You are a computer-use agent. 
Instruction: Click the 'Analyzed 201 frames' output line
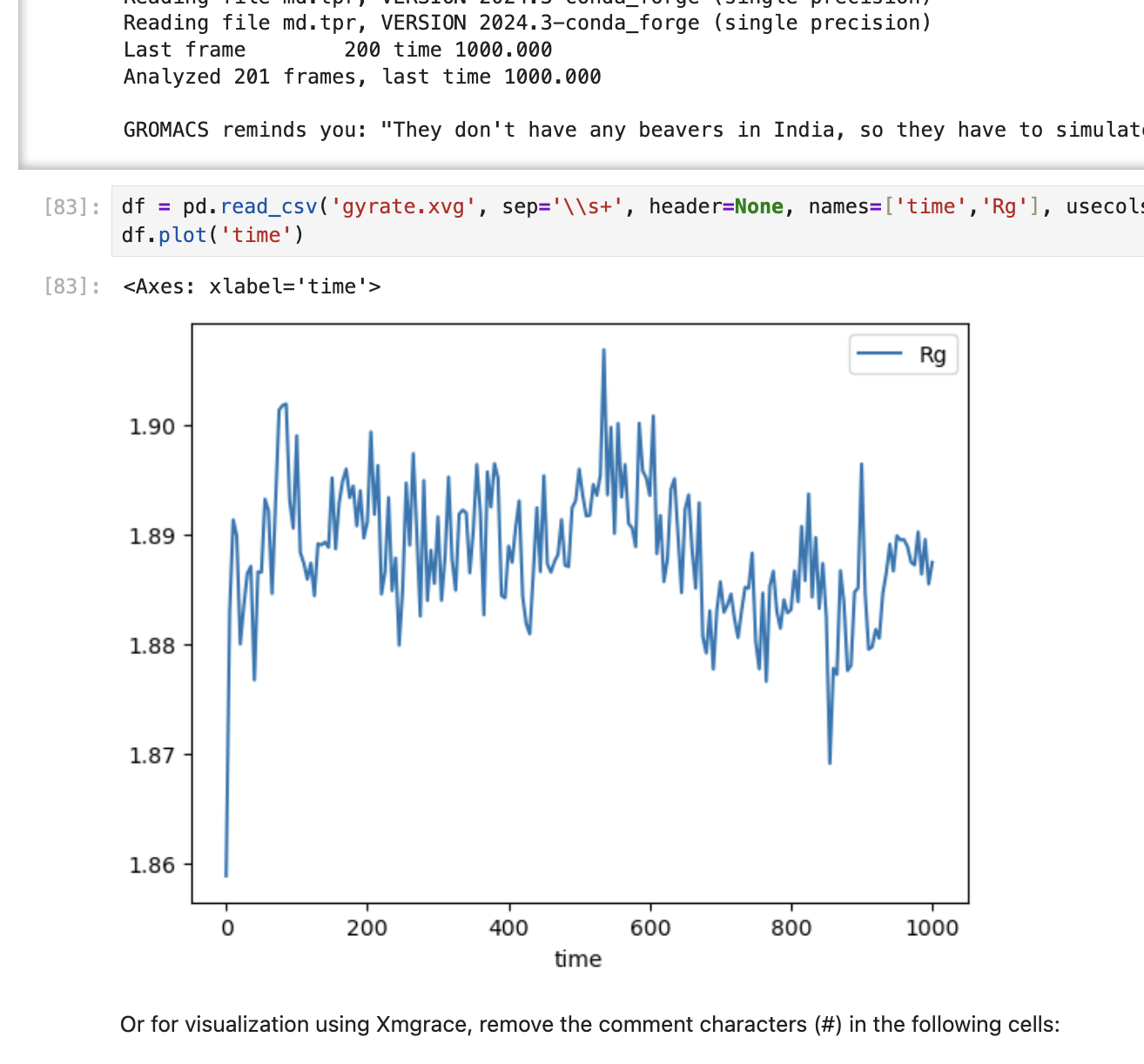362,77
